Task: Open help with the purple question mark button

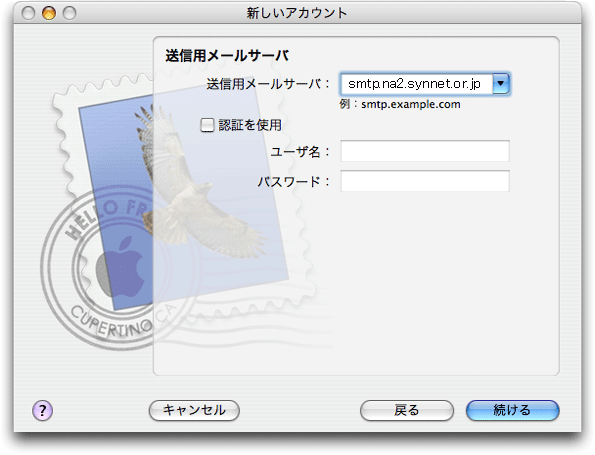Action: tap(42, 411)
